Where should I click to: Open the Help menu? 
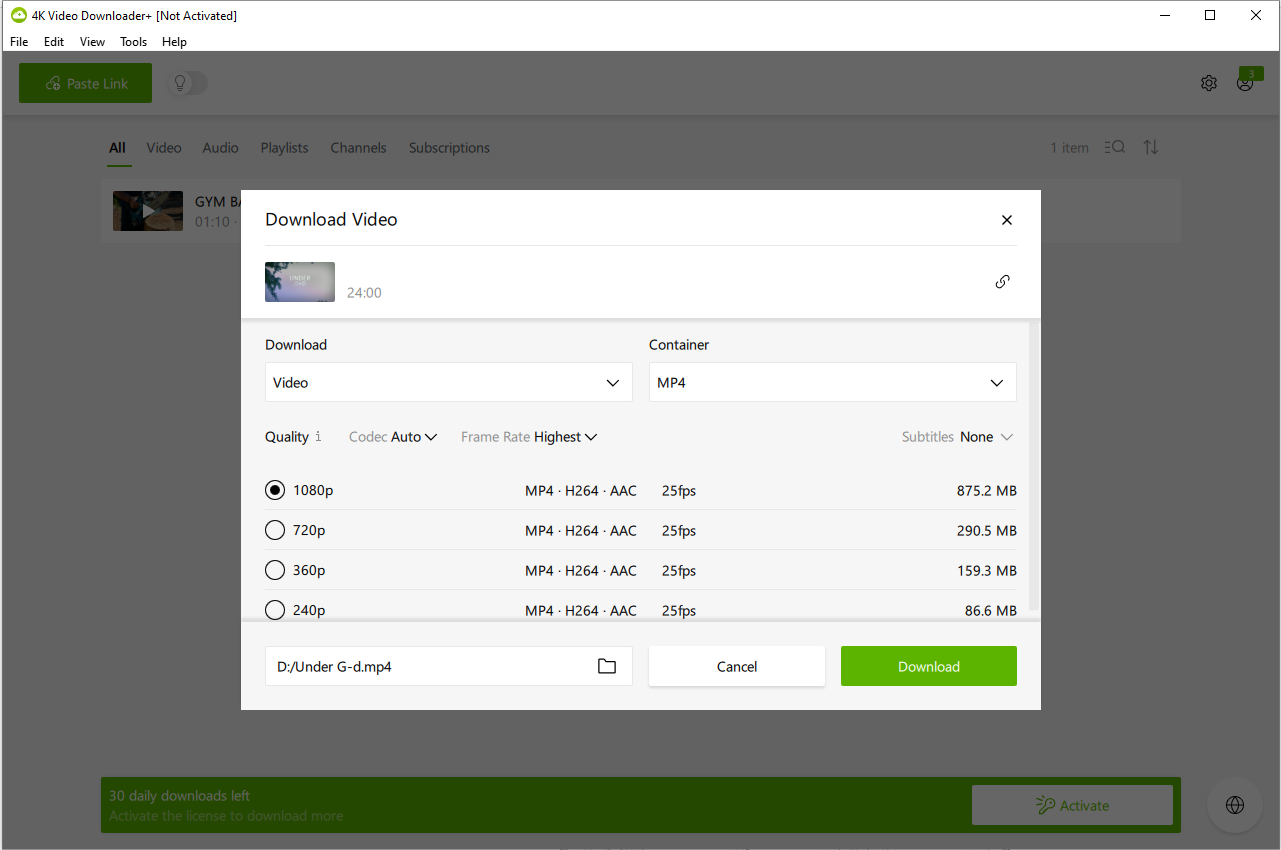point(174,42)
